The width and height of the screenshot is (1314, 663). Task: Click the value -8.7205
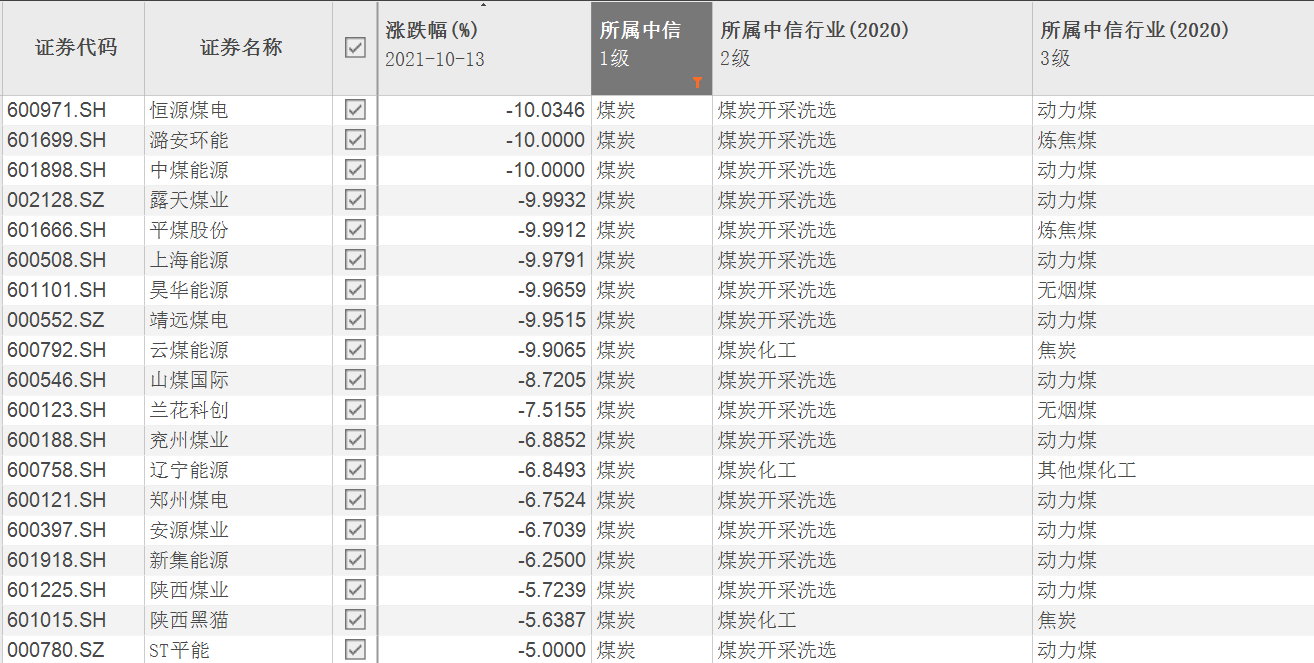click(x=551, y=380)
